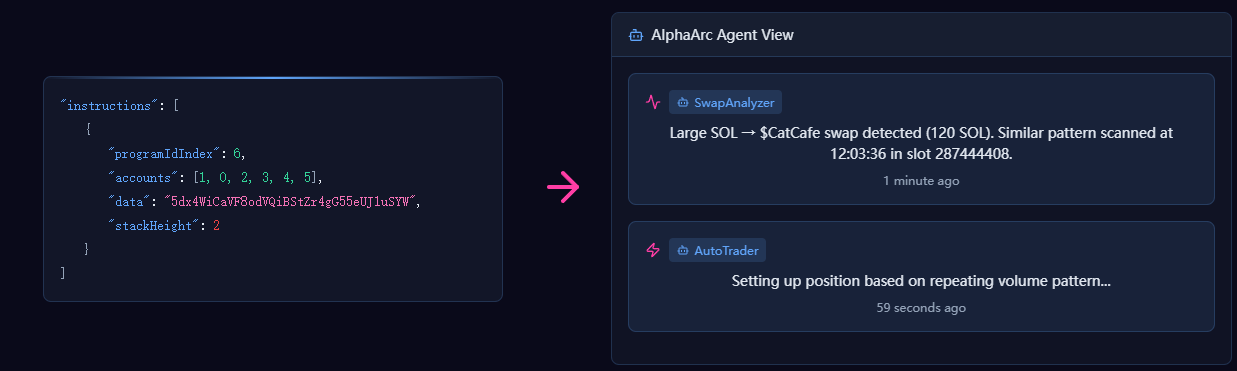The image size is (1237, 371).
Task: Click the pink right arrow between panels
Action: [x=563, y=187]
